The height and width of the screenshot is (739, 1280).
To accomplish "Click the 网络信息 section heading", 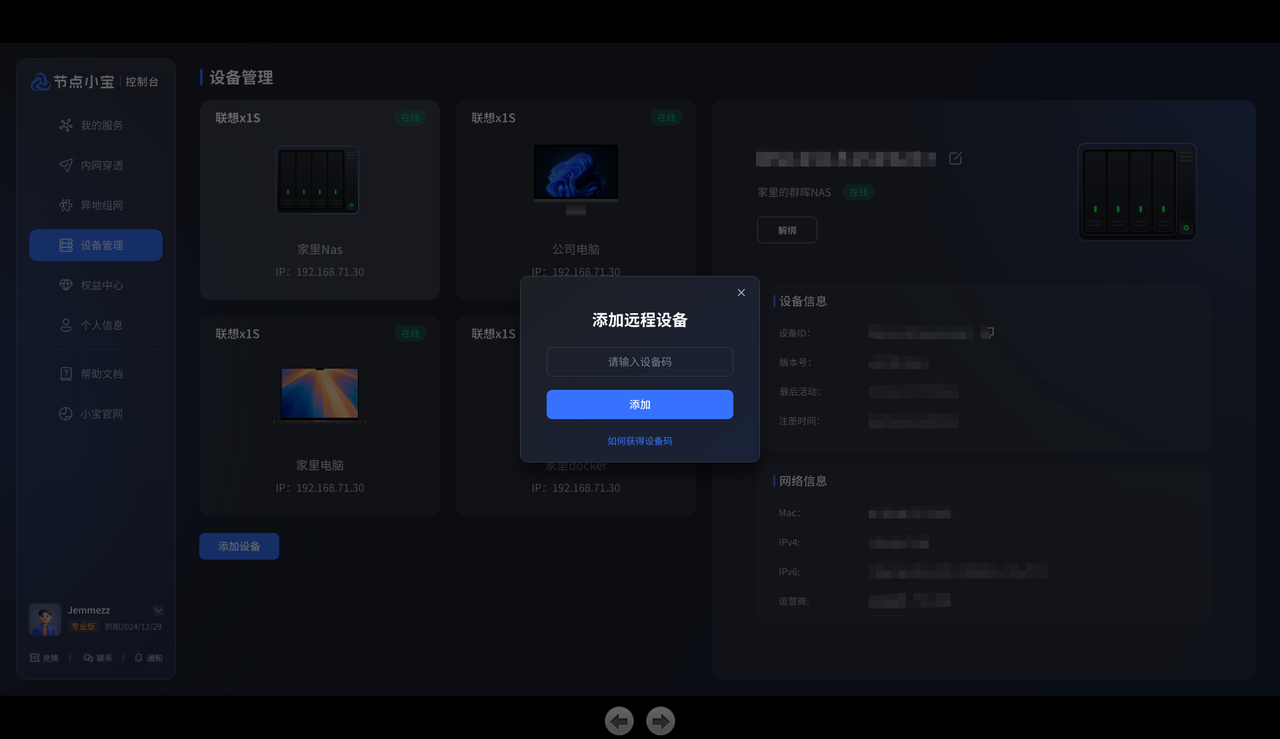I will pos(803,481).
